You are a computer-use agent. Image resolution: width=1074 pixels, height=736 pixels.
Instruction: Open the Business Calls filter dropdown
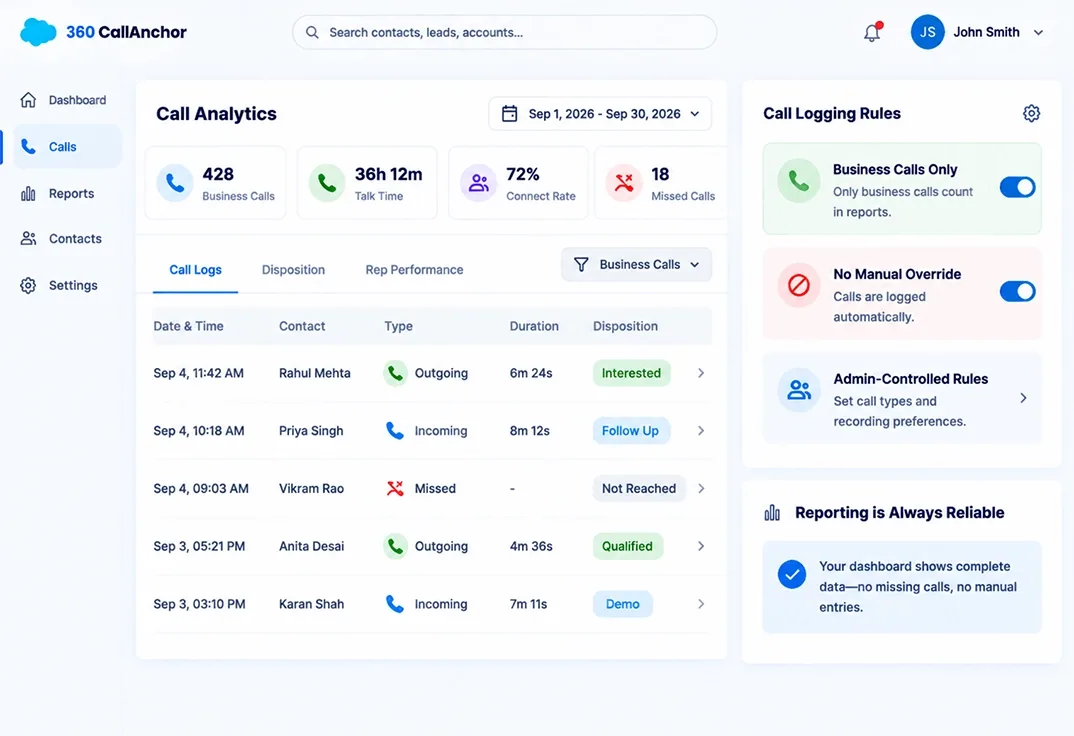click(x=636, y=264)
